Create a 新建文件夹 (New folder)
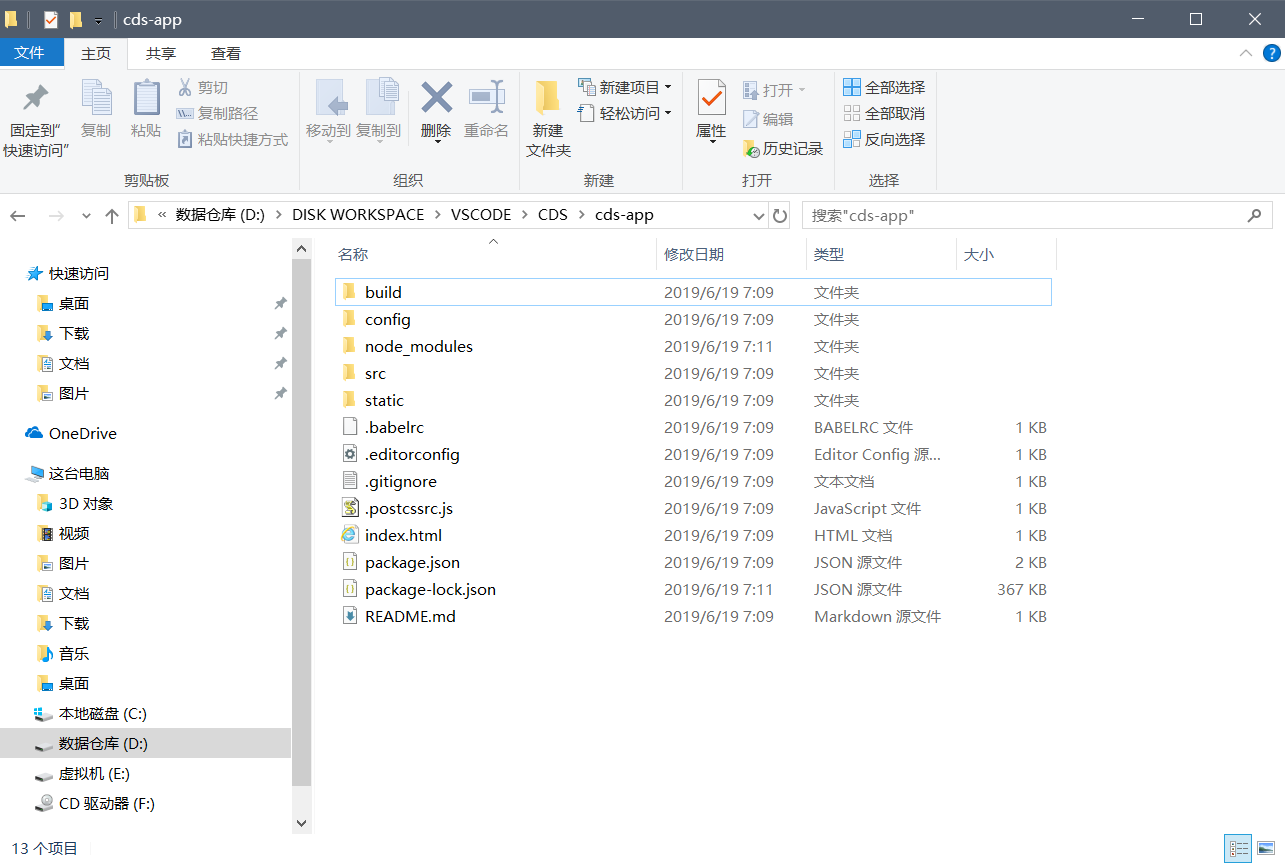Image resolution: width=1285 pixels, height=863 pixels. [548, 118]
